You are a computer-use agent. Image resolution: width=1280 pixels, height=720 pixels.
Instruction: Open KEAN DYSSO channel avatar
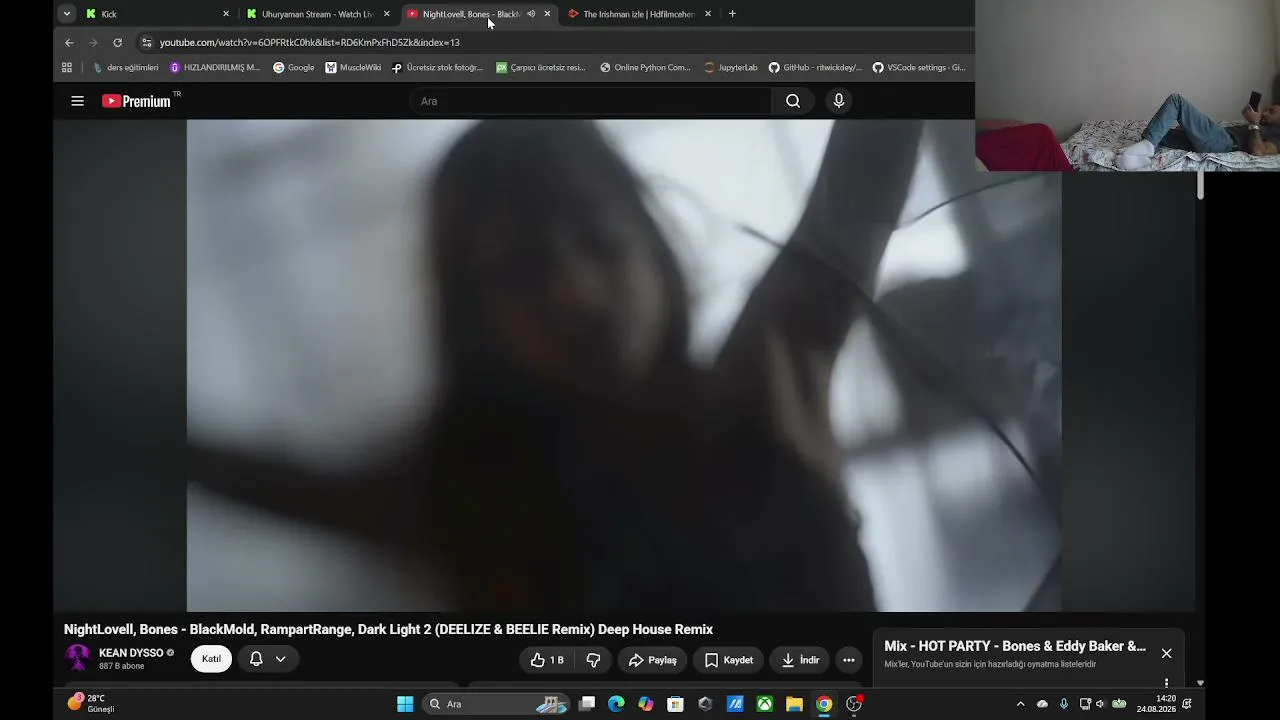click(x=77, y=658)
